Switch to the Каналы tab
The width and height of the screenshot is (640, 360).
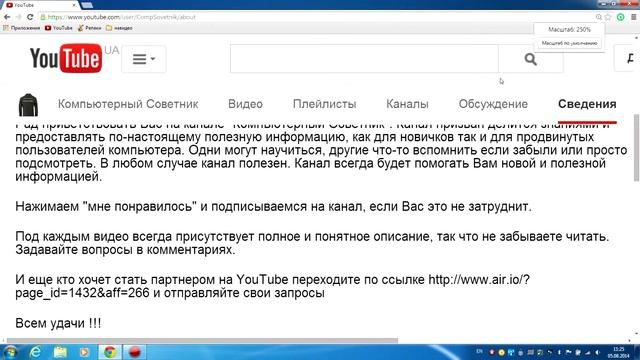[407, 104]
